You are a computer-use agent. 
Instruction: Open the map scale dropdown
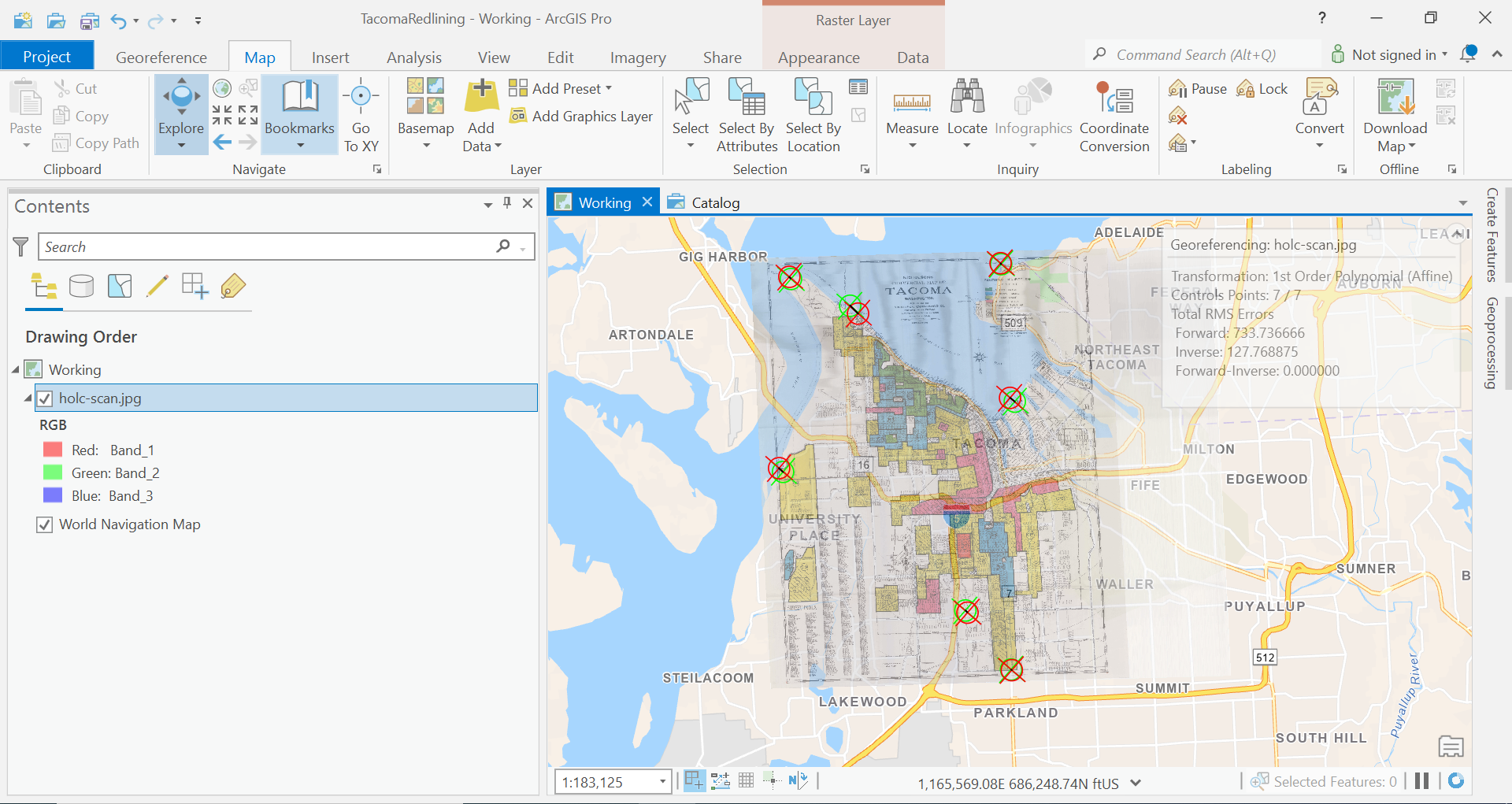click(662, 782)
